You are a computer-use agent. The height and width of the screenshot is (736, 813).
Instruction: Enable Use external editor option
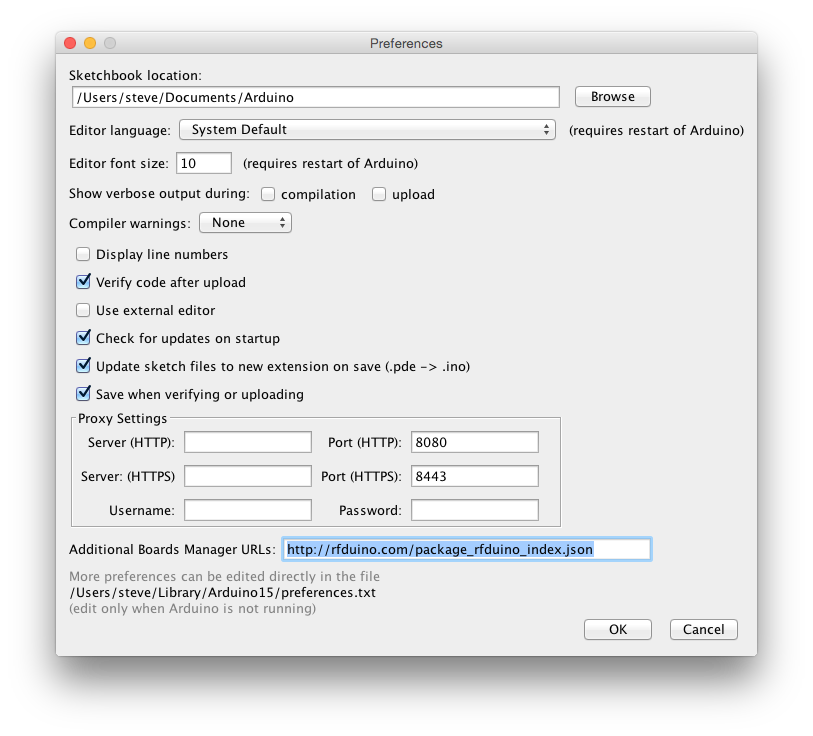pos(84,311)
